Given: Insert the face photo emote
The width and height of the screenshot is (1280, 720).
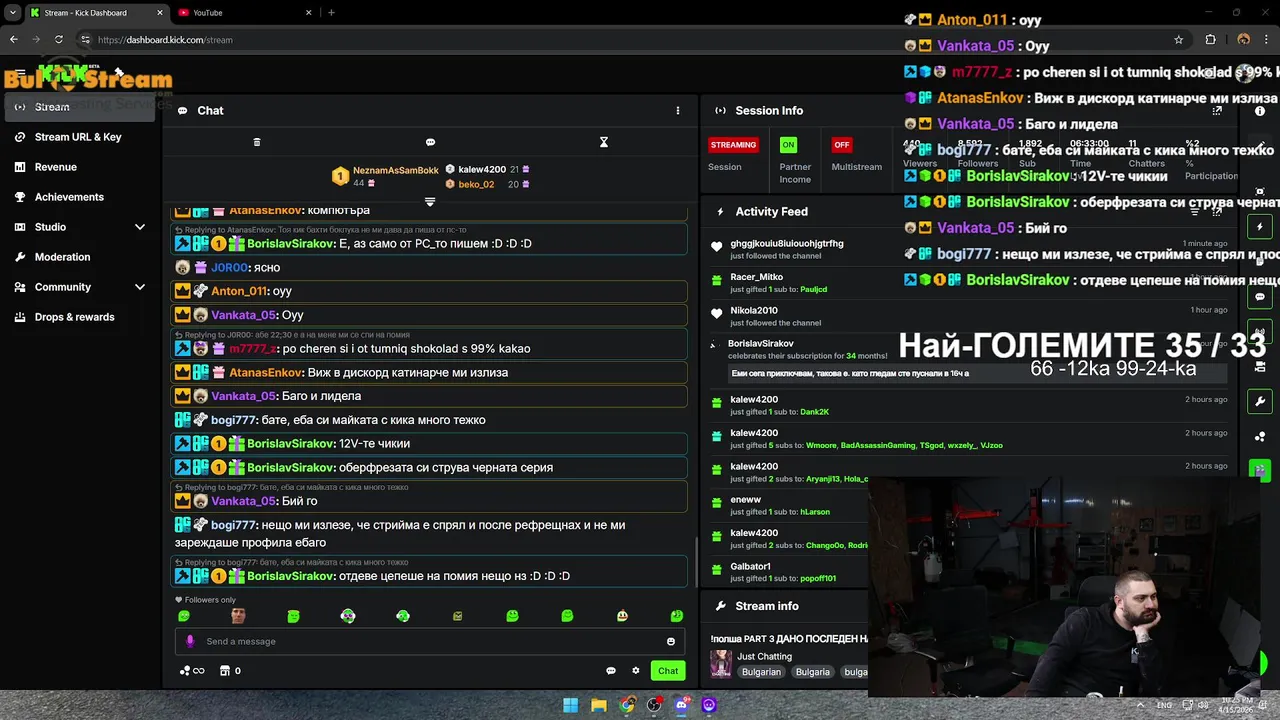Looking at the screenshot, I should pyautogui.click(x=238, y=616).
